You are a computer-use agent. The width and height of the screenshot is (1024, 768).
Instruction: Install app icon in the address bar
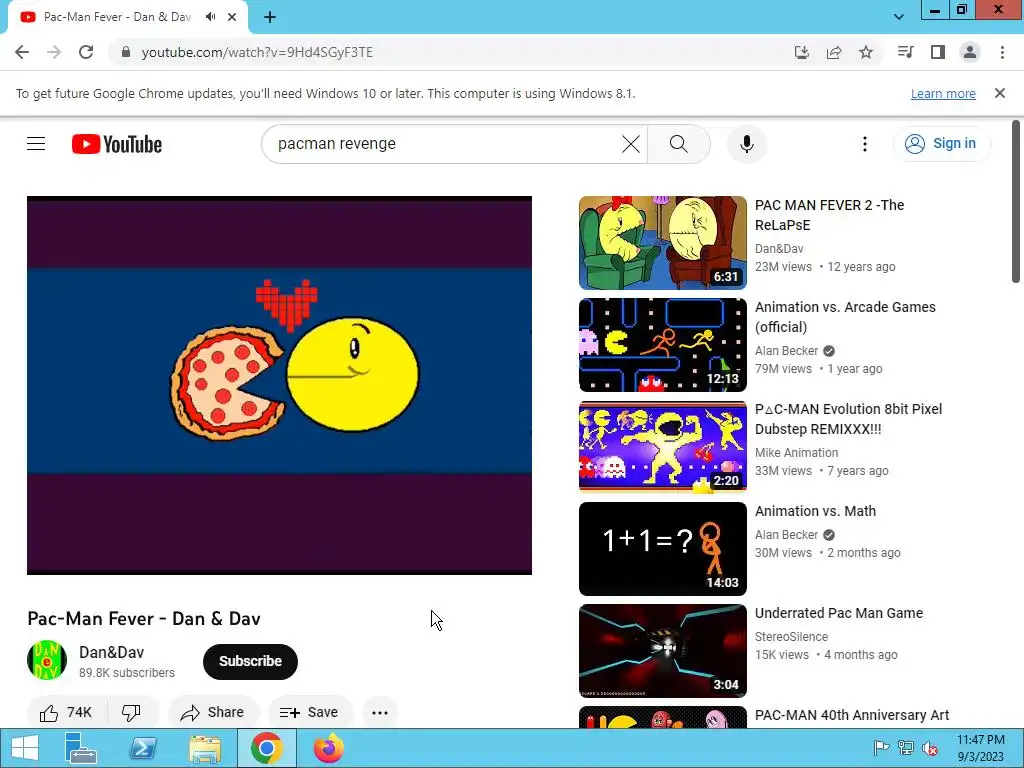tap(801, 52)
